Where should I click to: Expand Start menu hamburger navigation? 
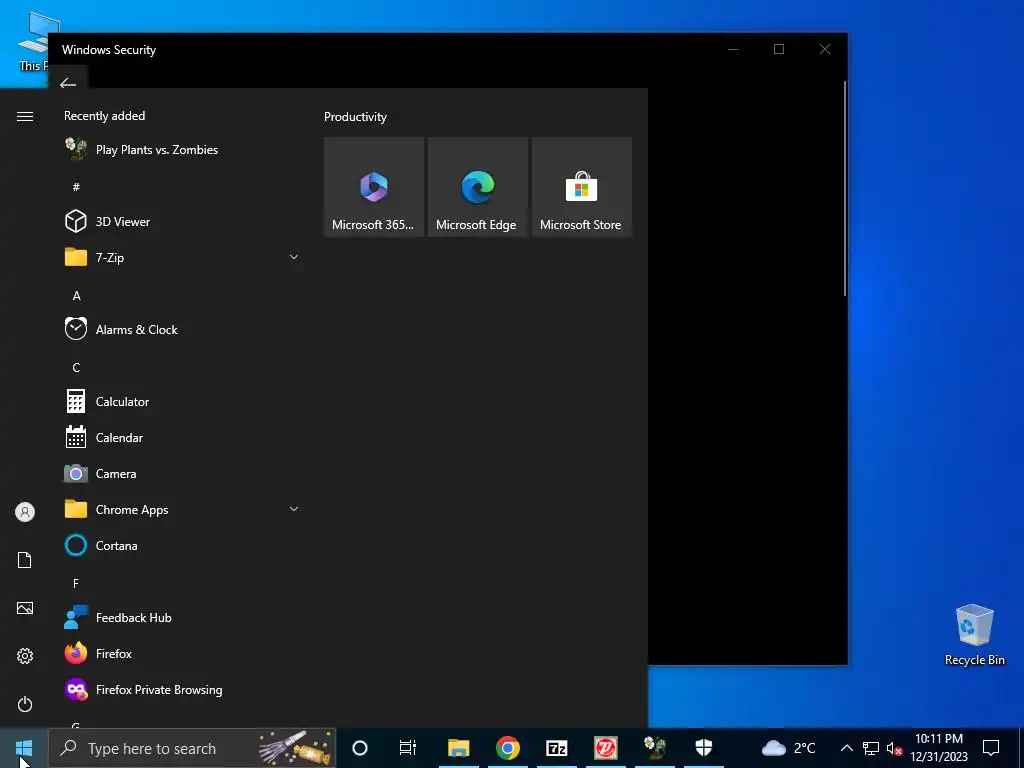[25, 116]
